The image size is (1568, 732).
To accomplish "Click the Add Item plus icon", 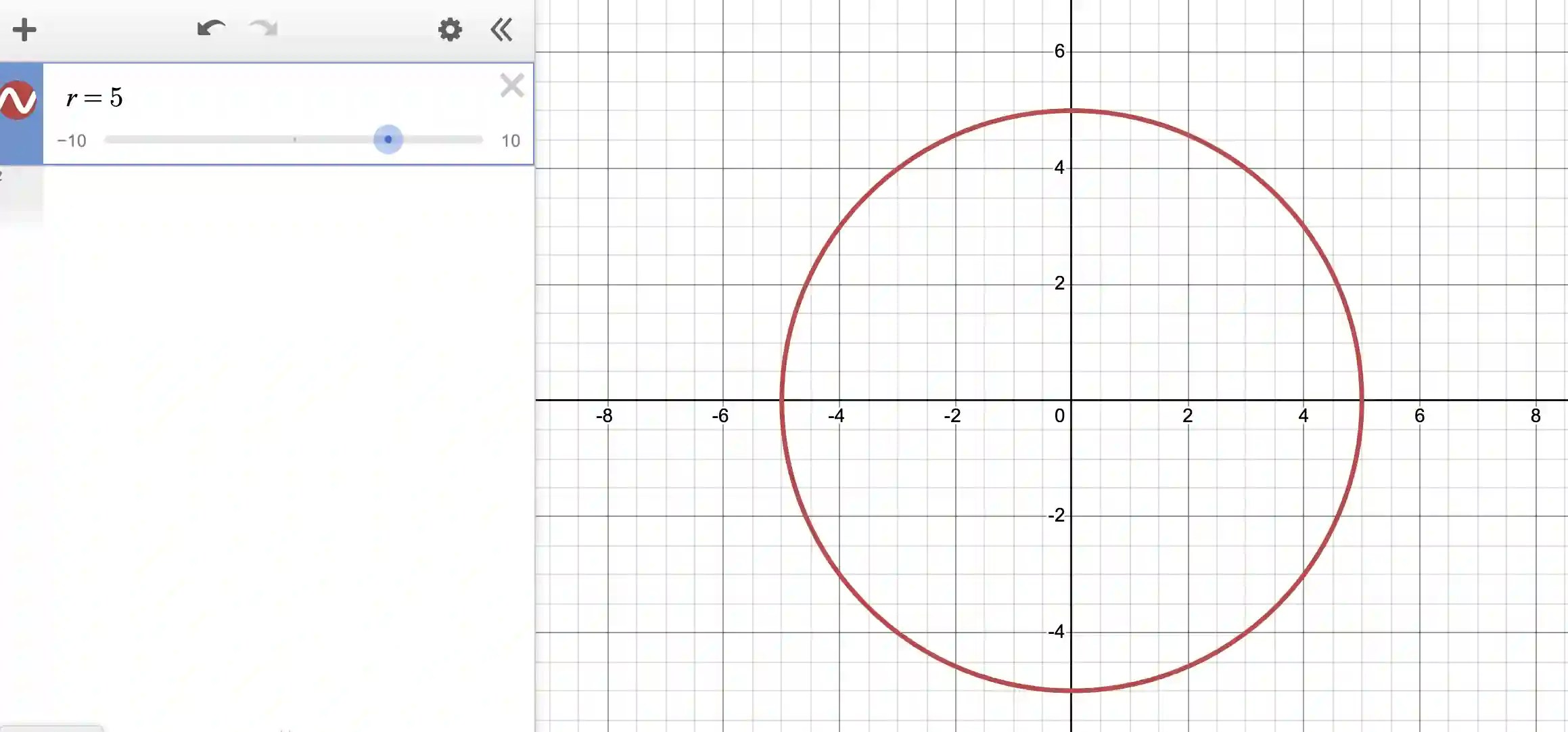I will coord(24,30).
